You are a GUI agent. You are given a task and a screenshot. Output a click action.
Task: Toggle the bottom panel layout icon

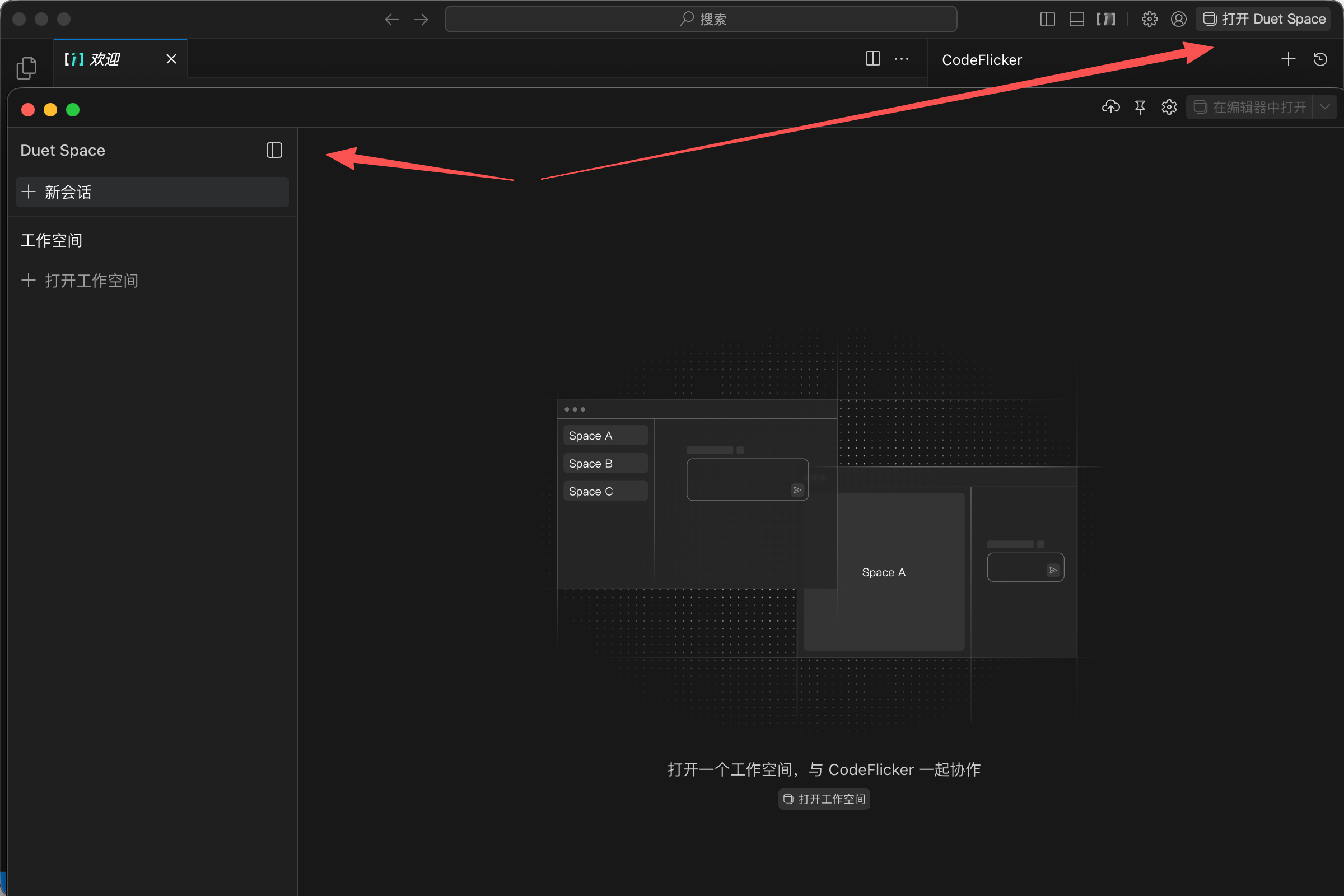(x=1076, y=20)
